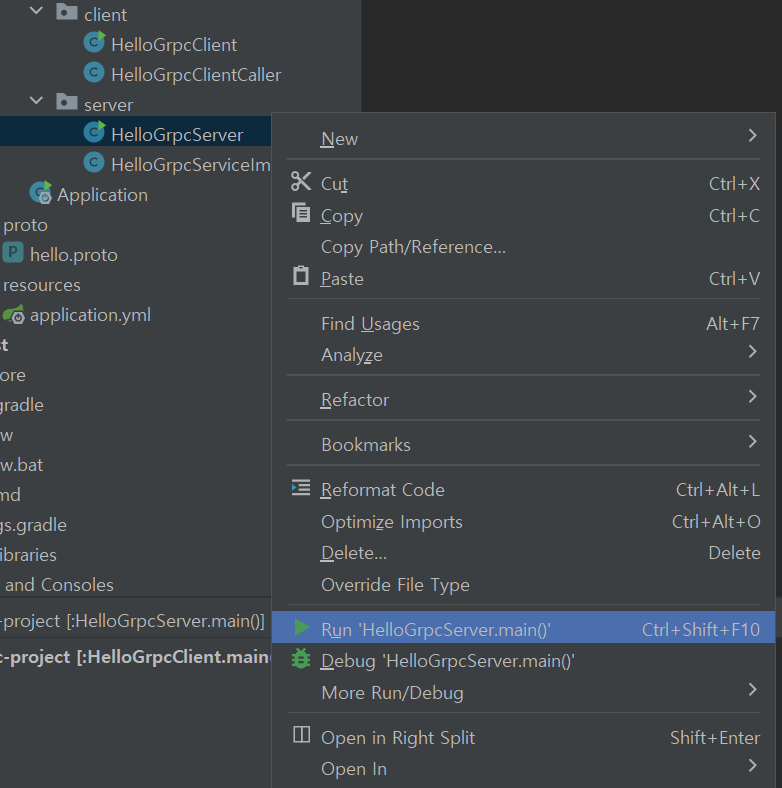Collapse the server folder chevron
The height and width of the screenshot is (788, 782).
click(x=37, y=100)
